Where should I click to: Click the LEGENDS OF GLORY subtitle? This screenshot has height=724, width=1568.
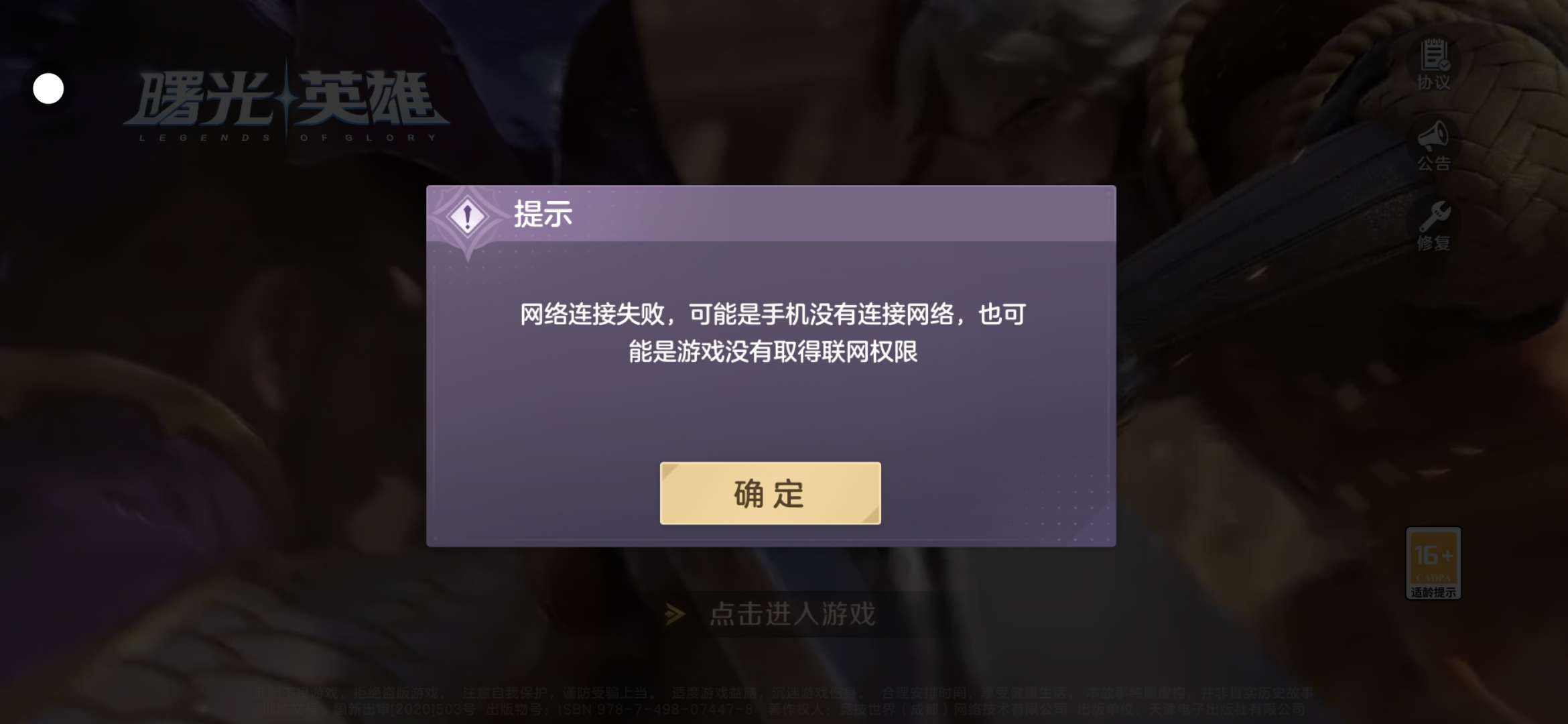(288, 137)
